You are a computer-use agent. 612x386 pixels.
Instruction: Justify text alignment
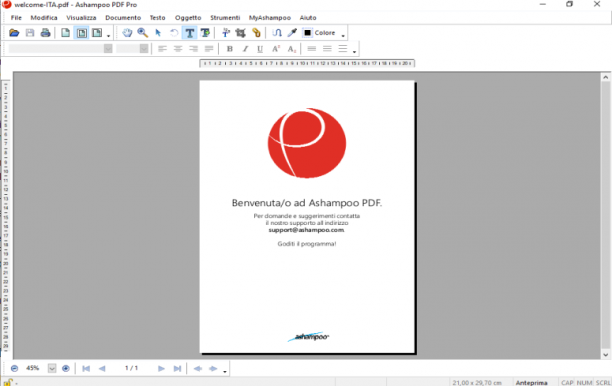coord(209,49)
